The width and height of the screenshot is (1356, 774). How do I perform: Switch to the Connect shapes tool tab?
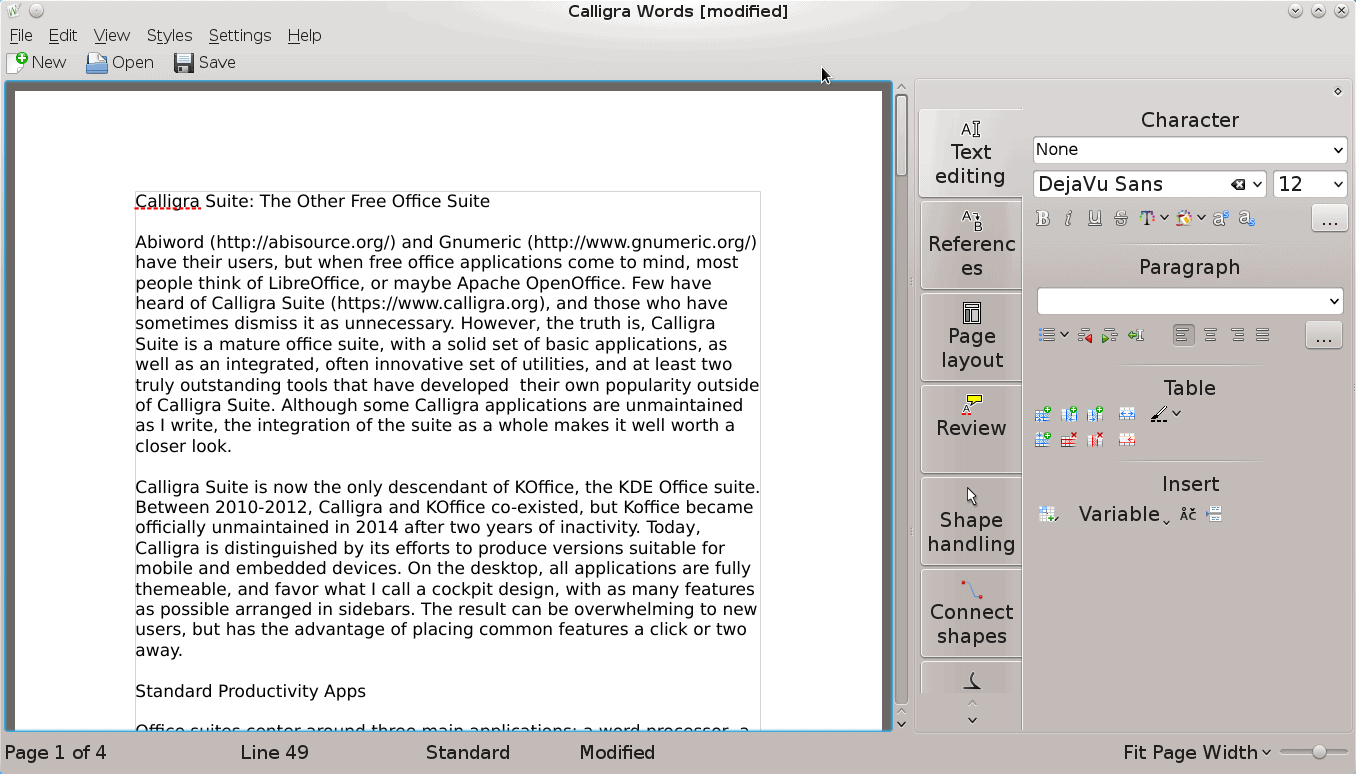[x=971, y=614]
